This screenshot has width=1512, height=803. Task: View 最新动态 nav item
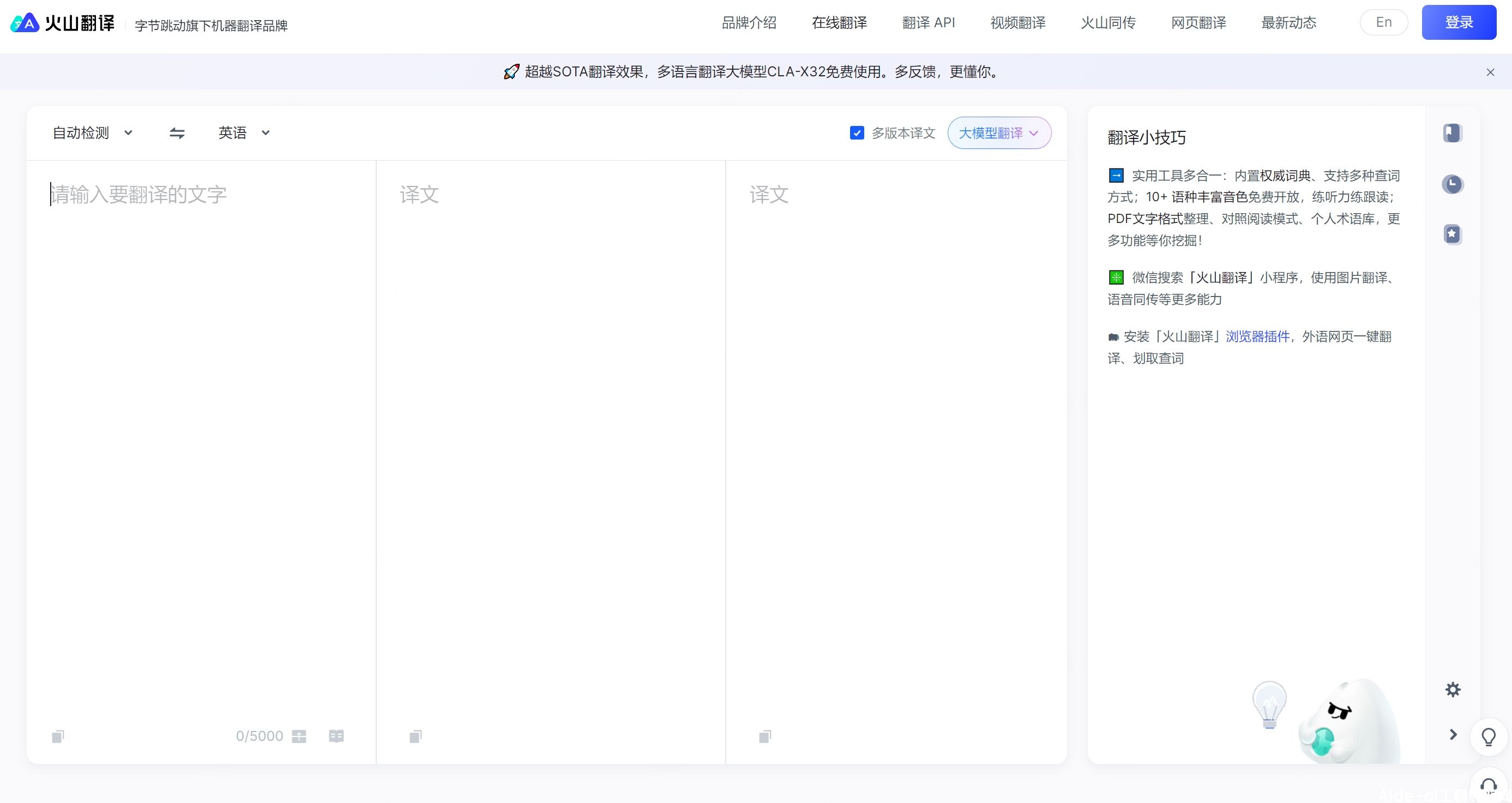[x=1289, y=23]
